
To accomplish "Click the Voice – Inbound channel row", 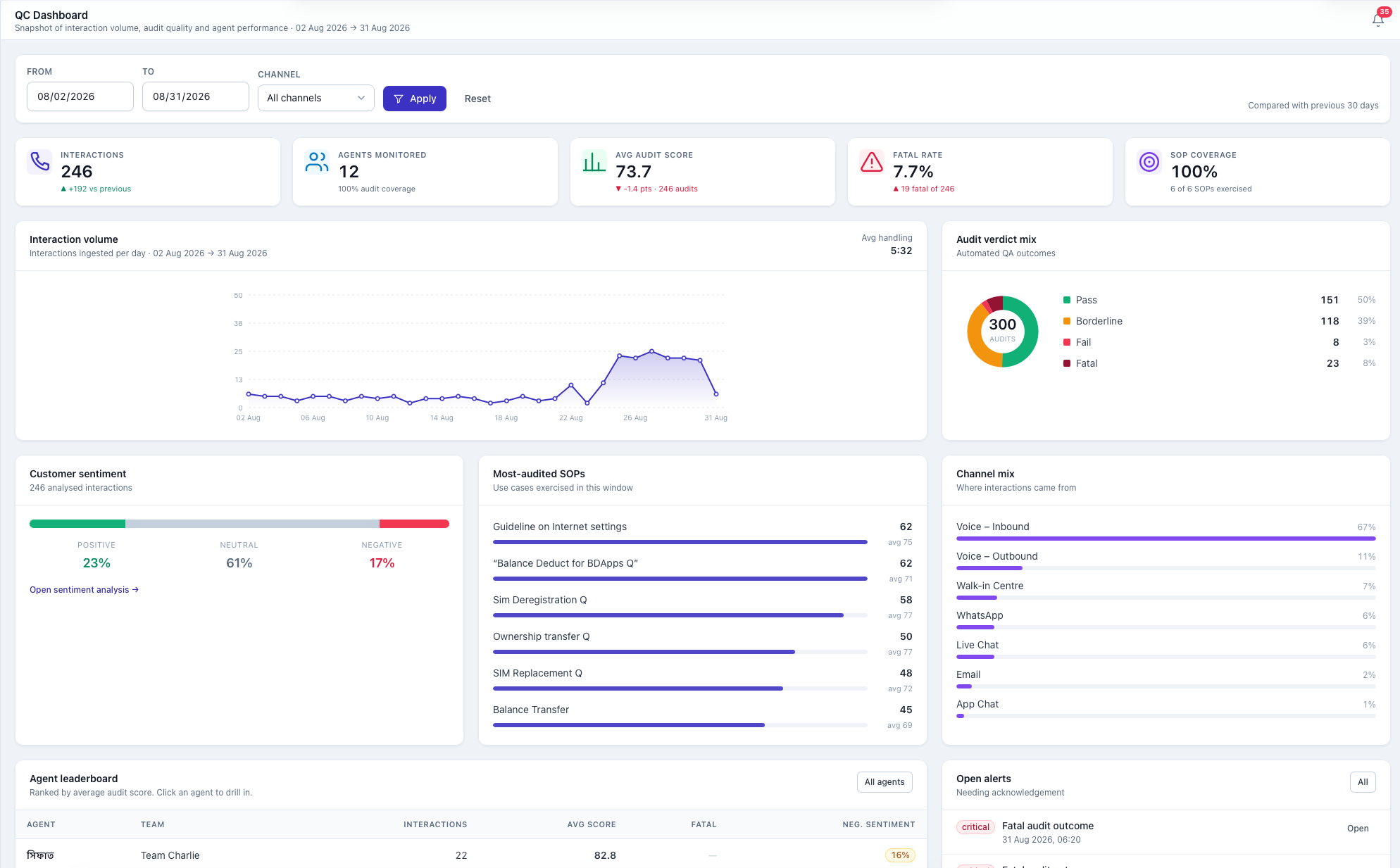I will tap(1165, 531).
